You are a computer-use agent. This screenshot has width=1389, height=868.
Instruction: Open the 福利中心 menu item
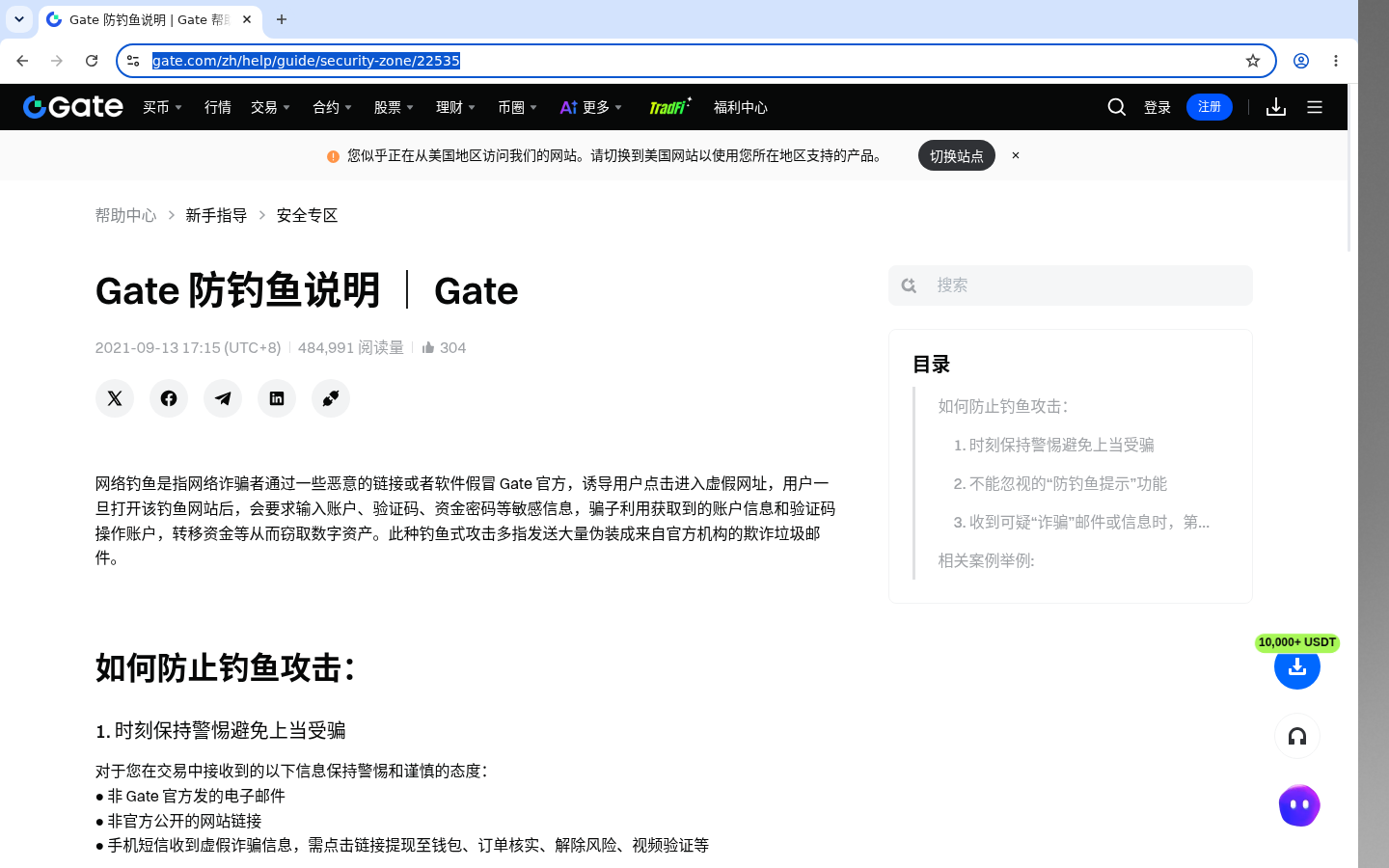[741, 107]
